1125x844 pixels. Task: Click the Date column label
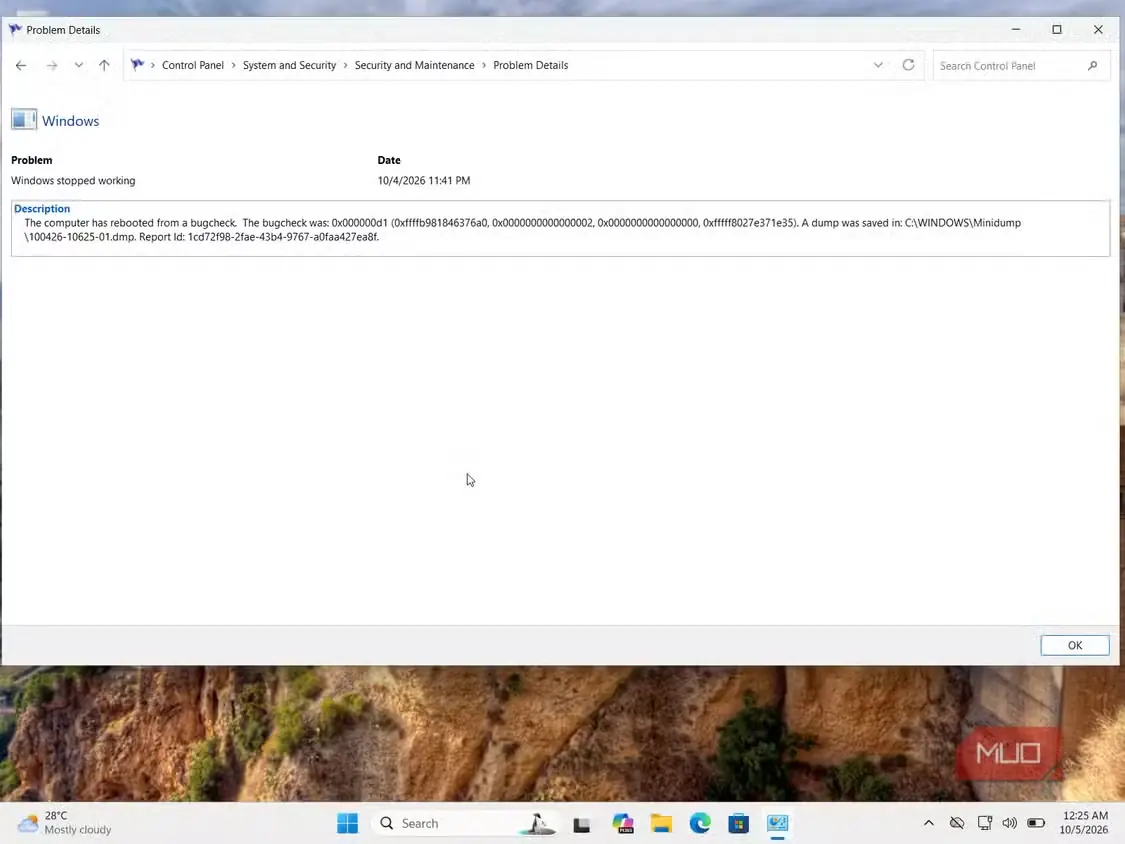pyautogui.click(x=389, y=160)
